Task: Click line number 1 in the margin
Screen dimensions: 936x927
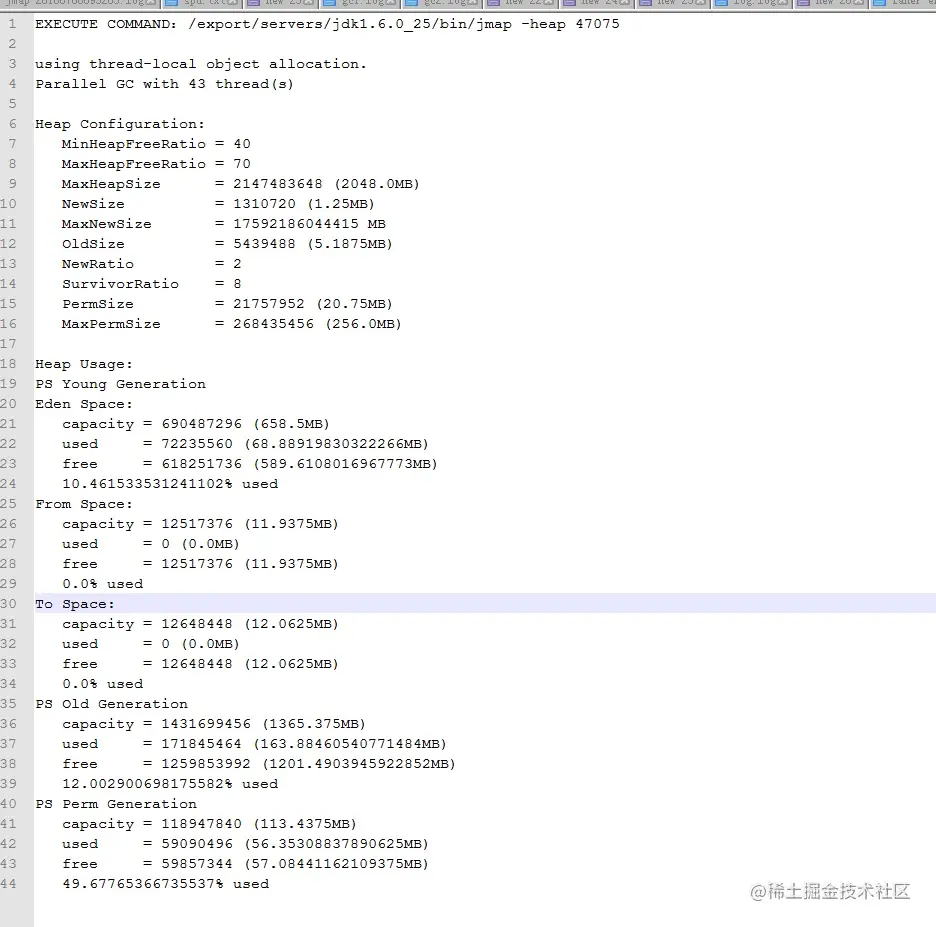Action: (12, 24)
